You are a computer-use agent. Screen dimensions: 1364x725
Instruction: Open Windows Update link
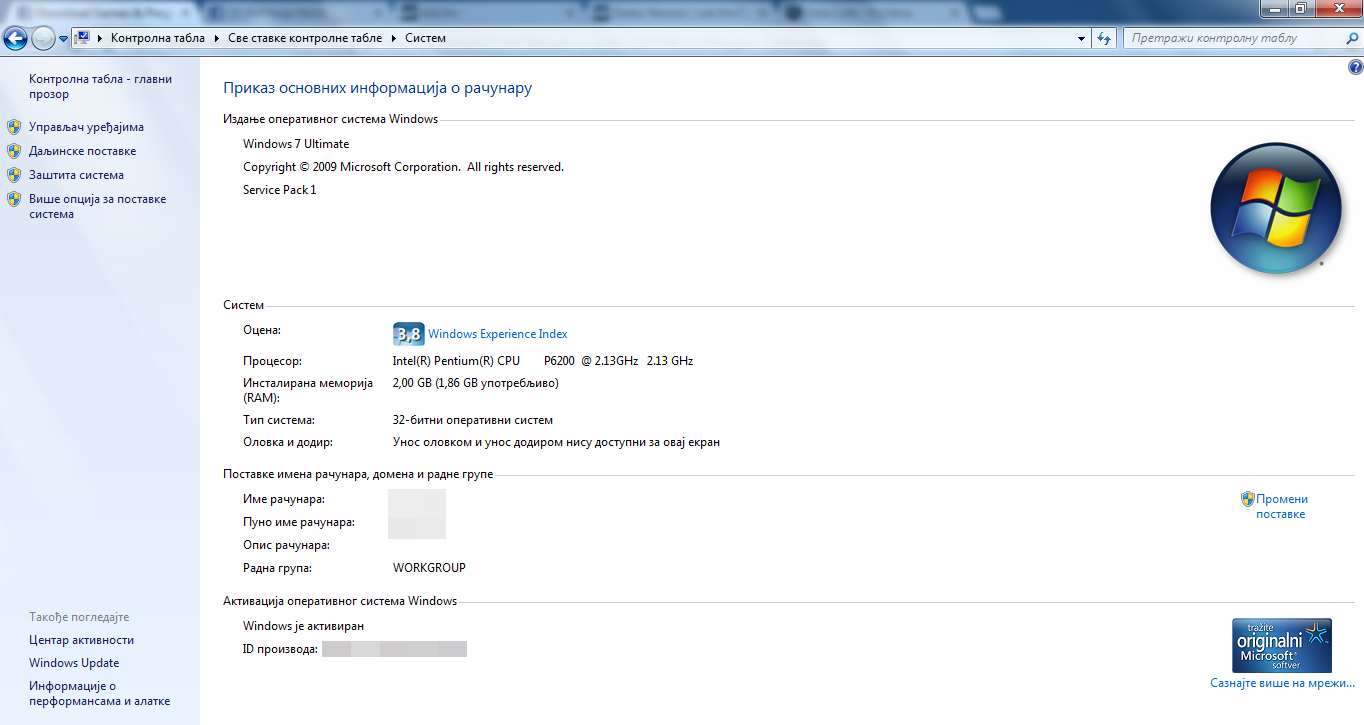74,663
